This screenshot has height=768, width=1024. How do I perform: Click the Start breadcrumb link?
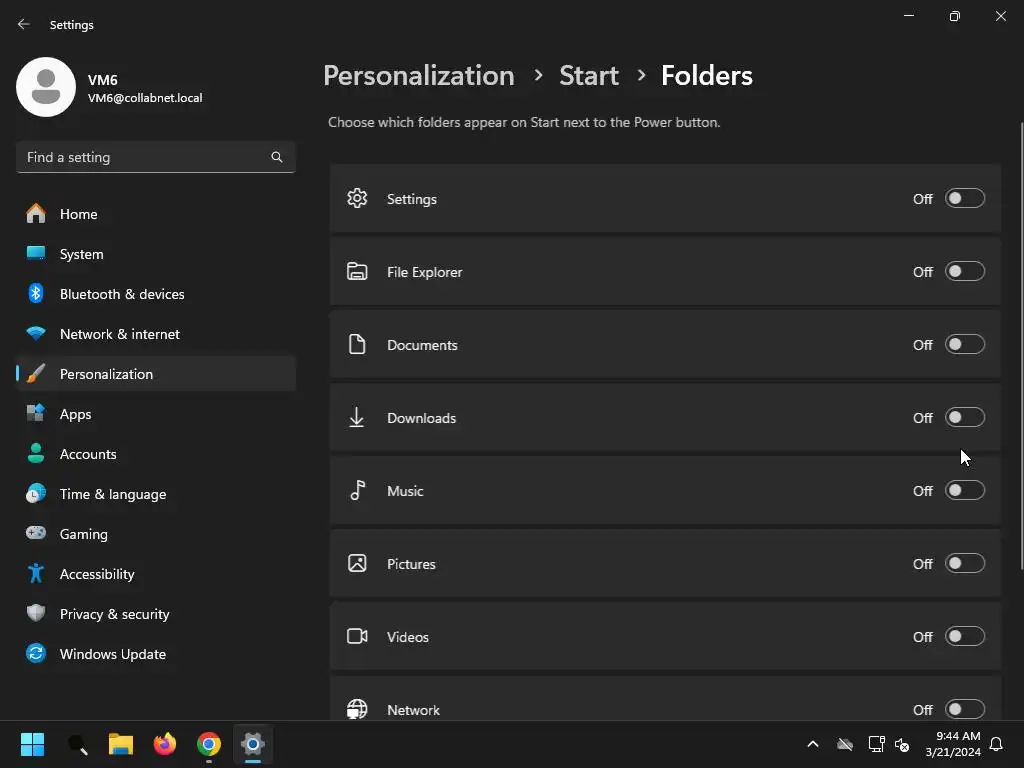(x=589, y=75)
